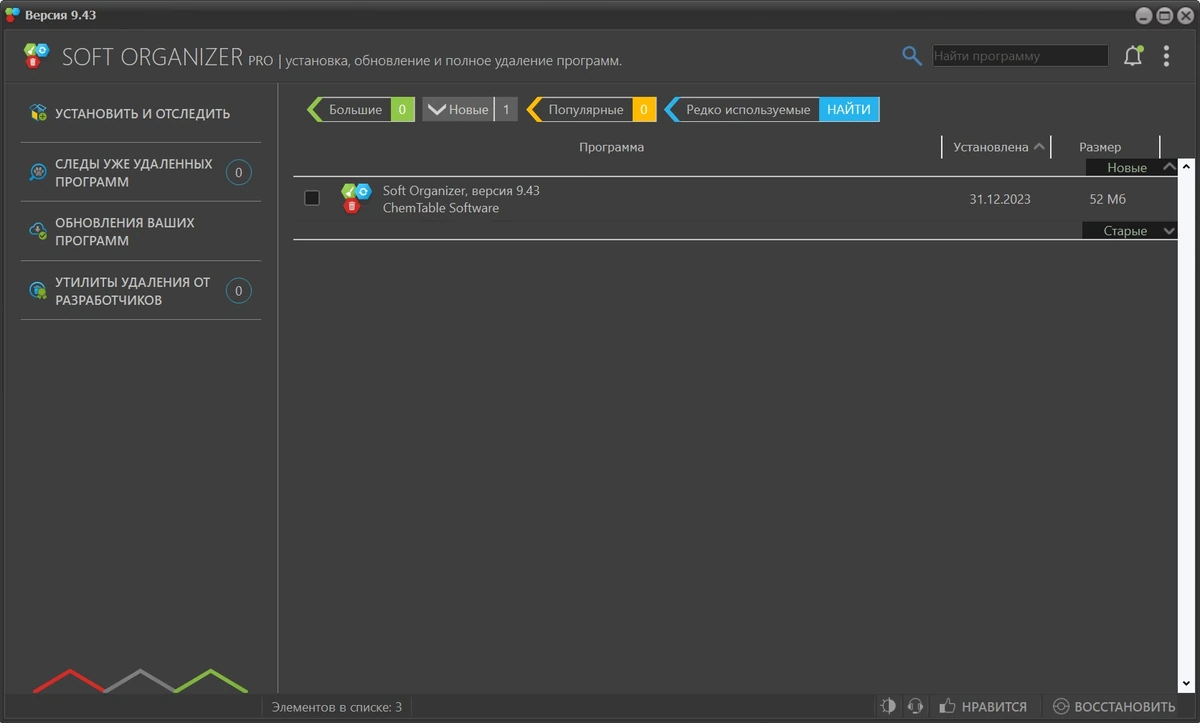Open УСТАНОВИТЬ И ОТСЛЕДИТЬ section
Viewport: 1200px width, 723px height.
pos(141,113)
